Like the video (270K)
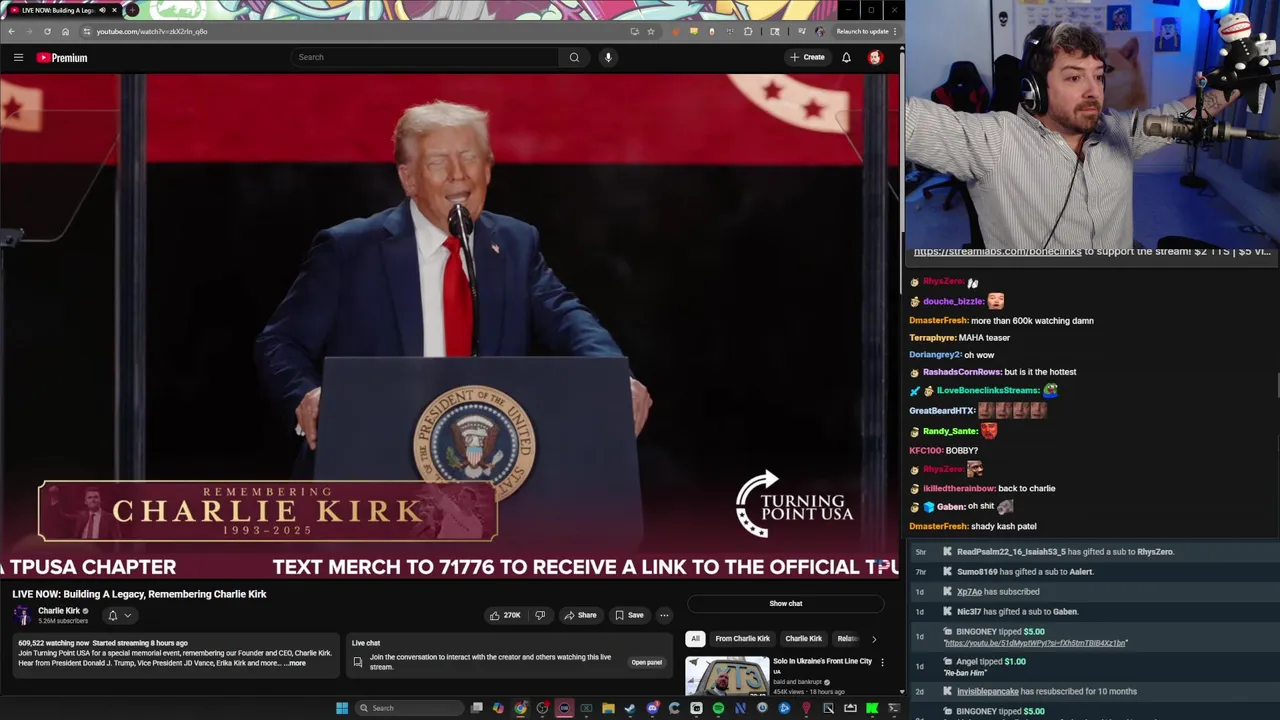 (x=505, y=615)
